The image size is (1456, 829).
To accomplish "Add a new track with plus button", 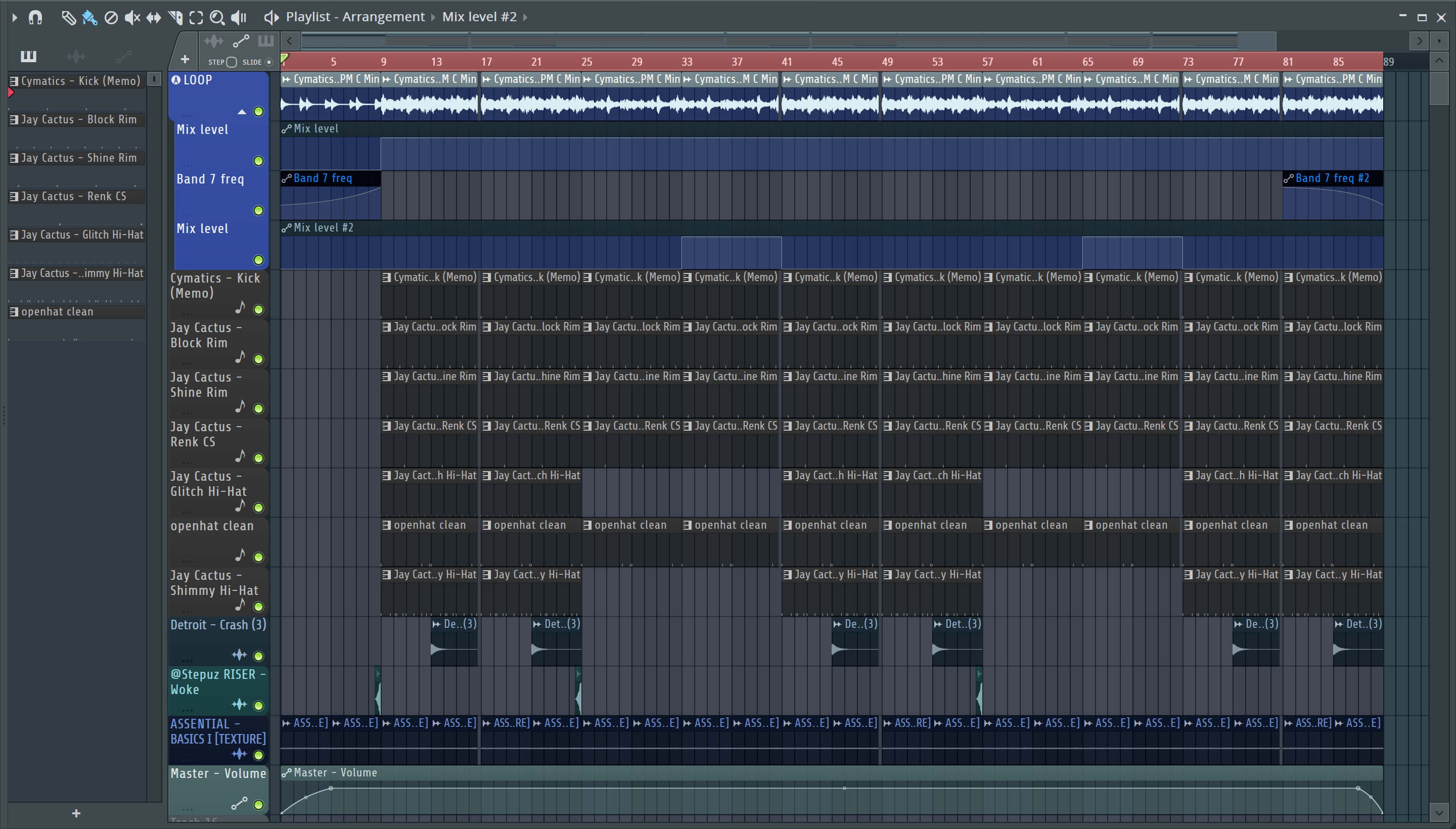I will click(185, 59).
